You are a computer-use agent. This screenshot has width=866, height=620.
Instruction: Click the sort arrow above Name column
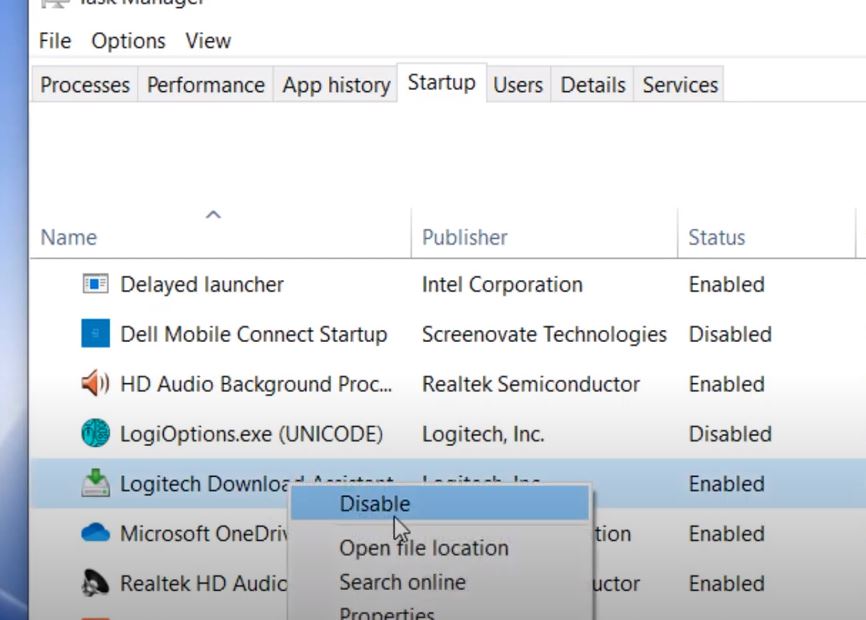pyautogui.click(x=213, y=215)
